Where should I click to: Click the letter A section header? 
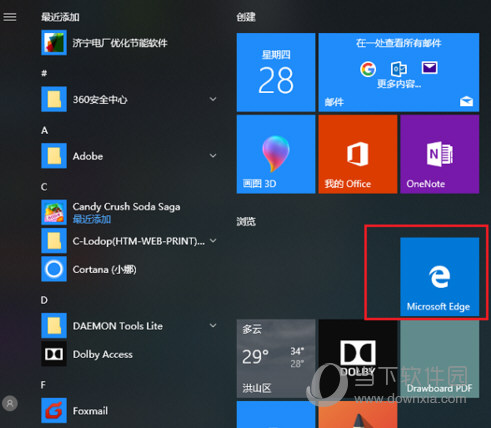click(44, 130)
